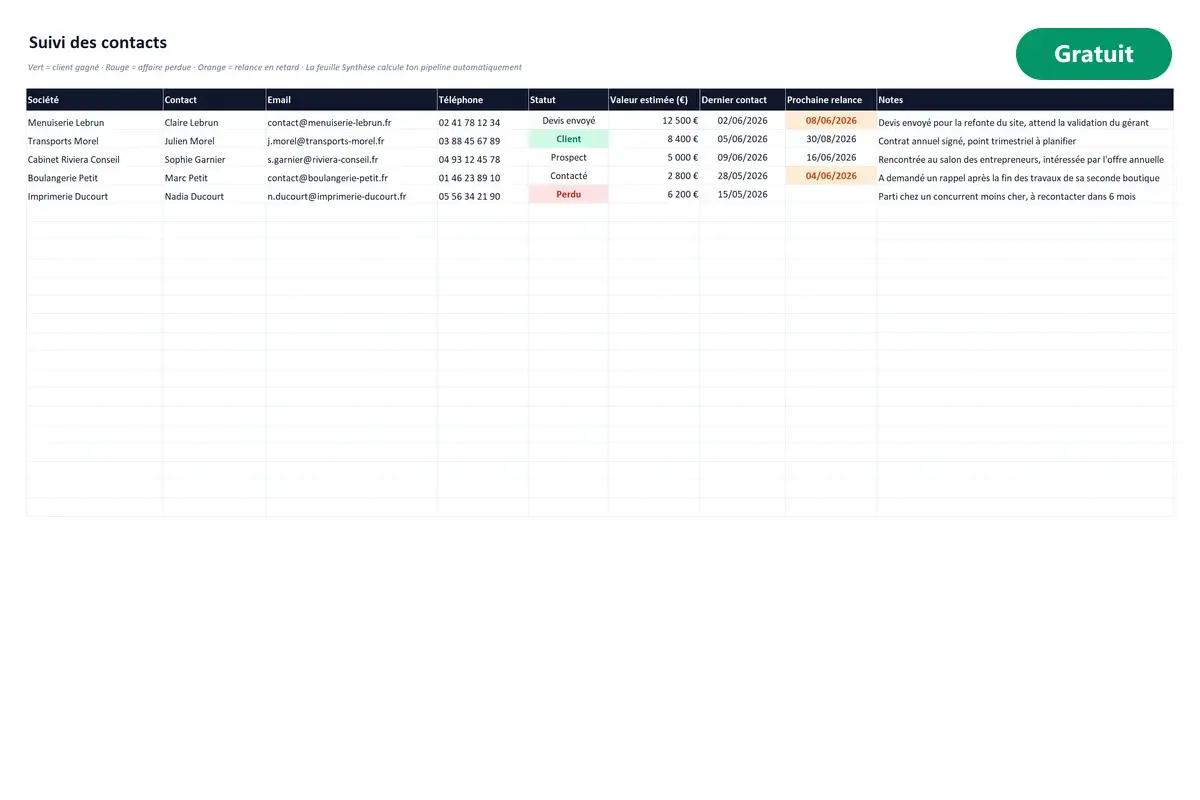Select the Contact column header

[214, 100]
